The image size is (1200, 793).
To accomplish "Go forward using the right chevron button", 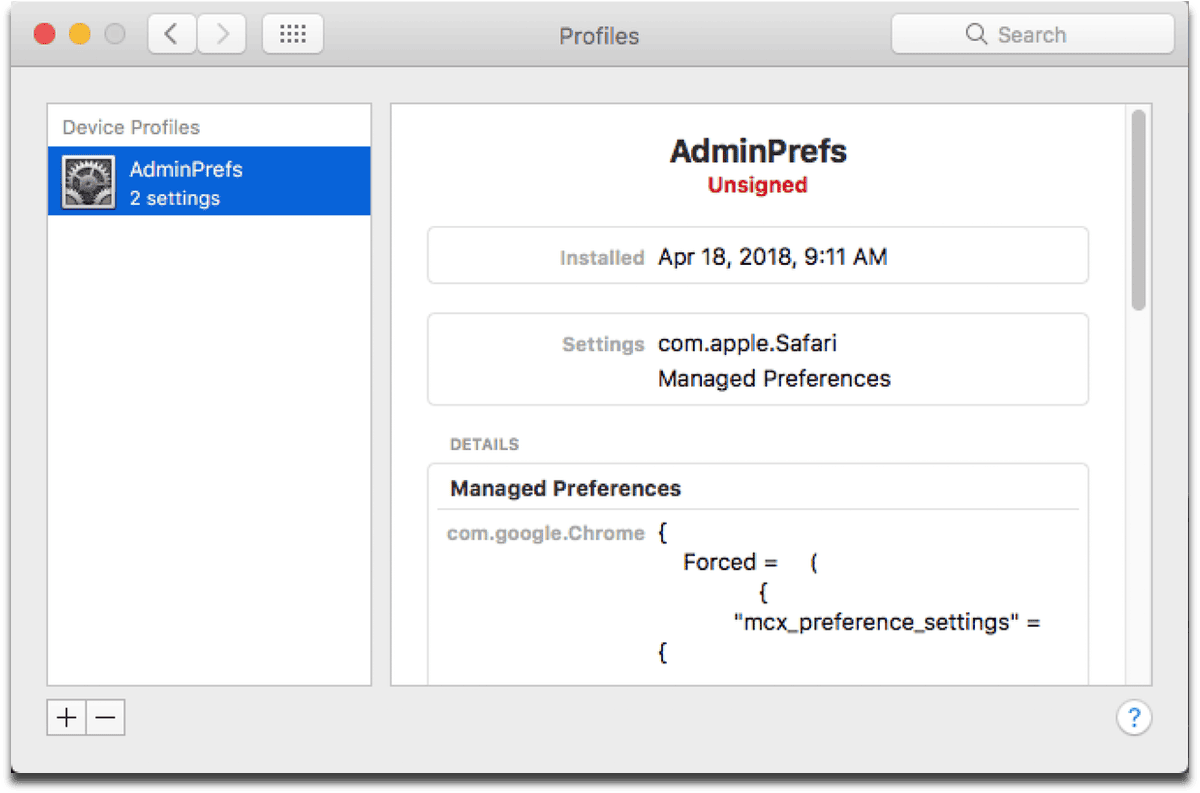I will coord(221,35).
